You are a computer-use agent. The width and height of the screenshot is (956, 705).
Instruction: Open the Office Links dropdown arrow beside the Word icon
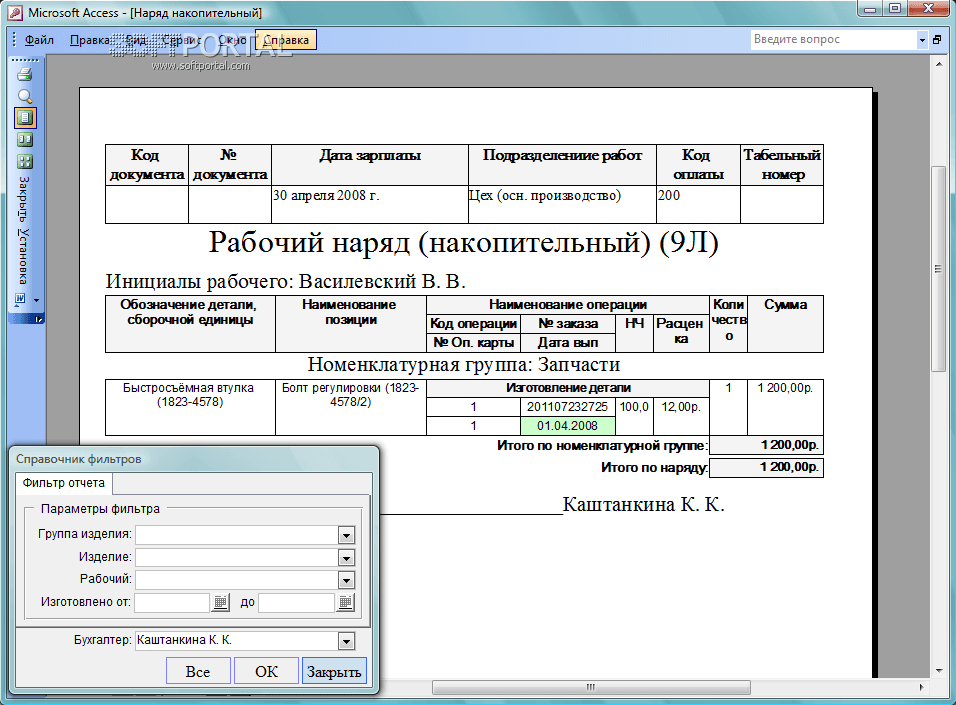tap(36, 299)
